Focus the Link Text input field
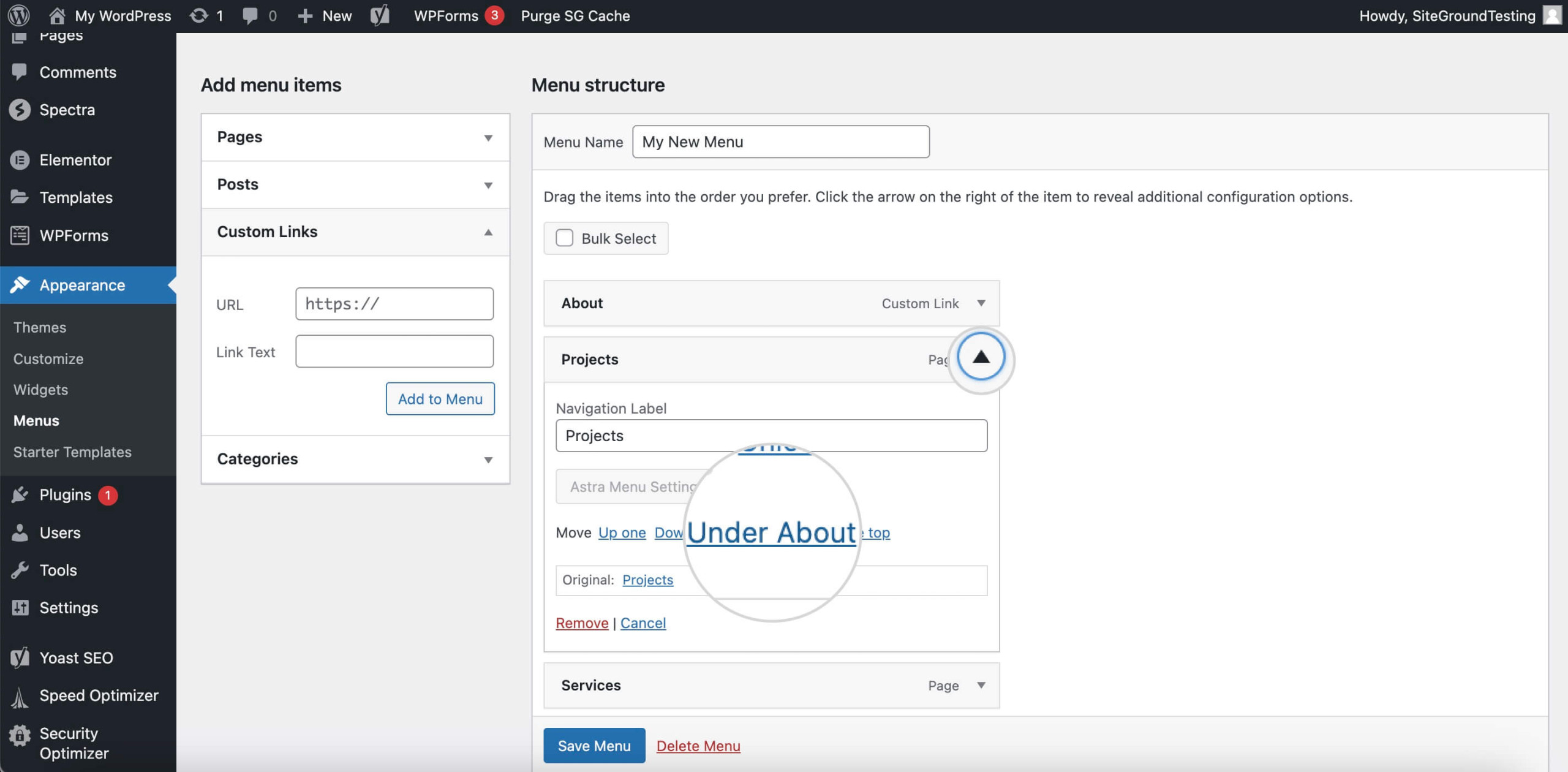1568x772 pixels. (394, 351)
